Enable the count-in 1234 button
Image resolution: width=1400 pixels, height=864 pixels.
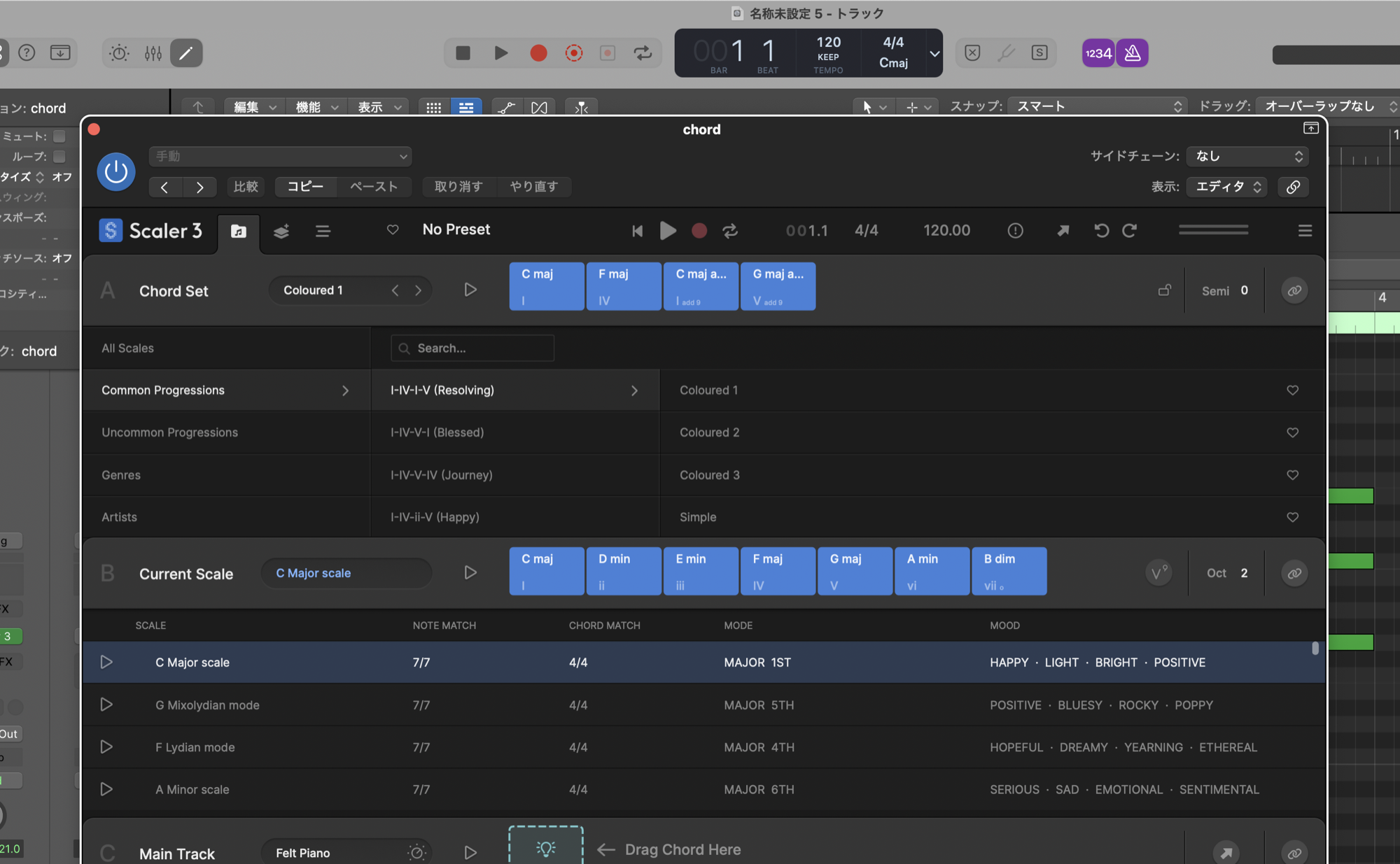(x=1098, y=53)
